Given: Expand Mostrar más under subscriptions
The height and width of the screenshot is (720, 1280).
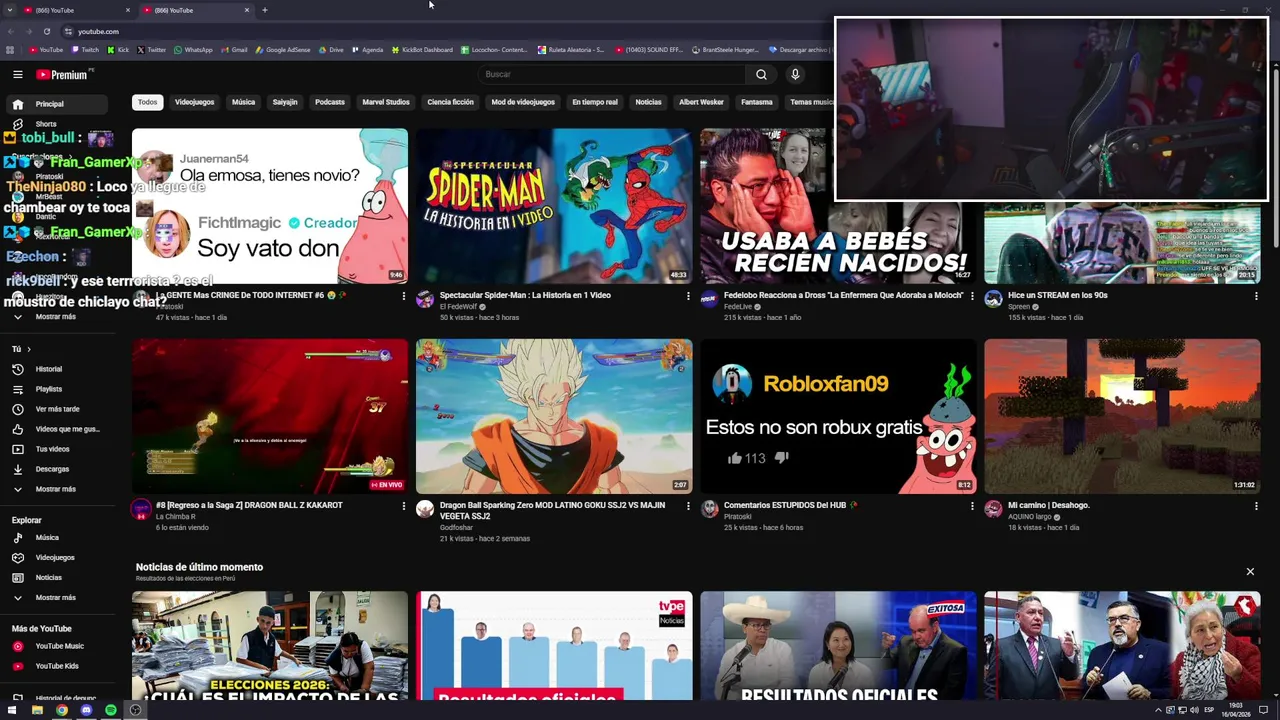Looking at the screenshot, I should click(x=57, y=316).
